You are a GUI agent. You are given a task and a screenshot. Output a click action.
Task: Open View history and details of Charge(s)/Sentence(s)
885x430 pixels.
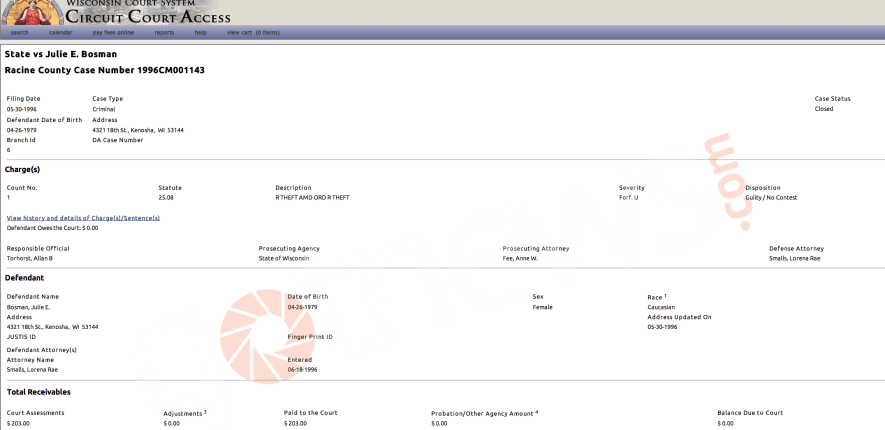(83, 217)
